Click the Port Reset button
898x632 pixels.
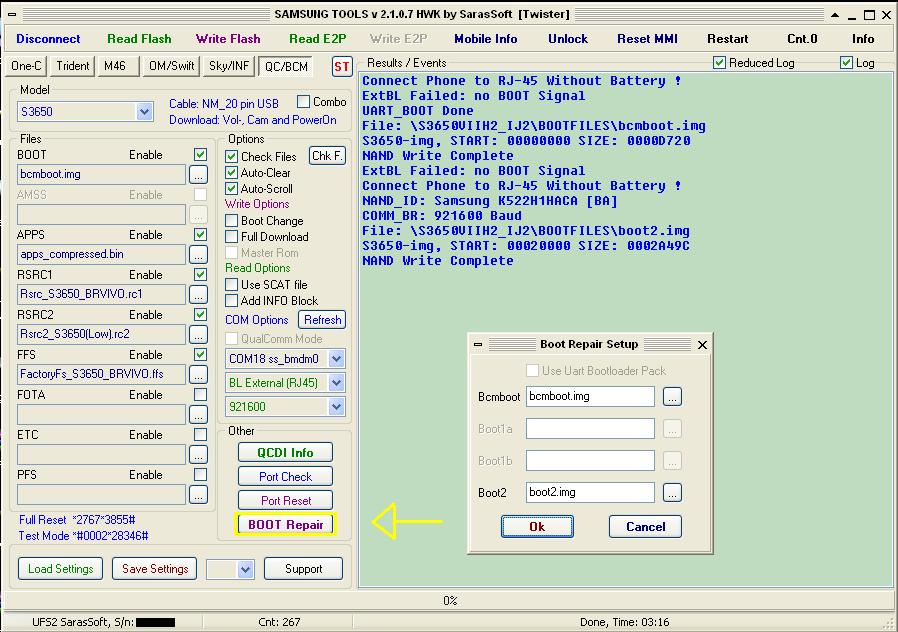[285, 500]
